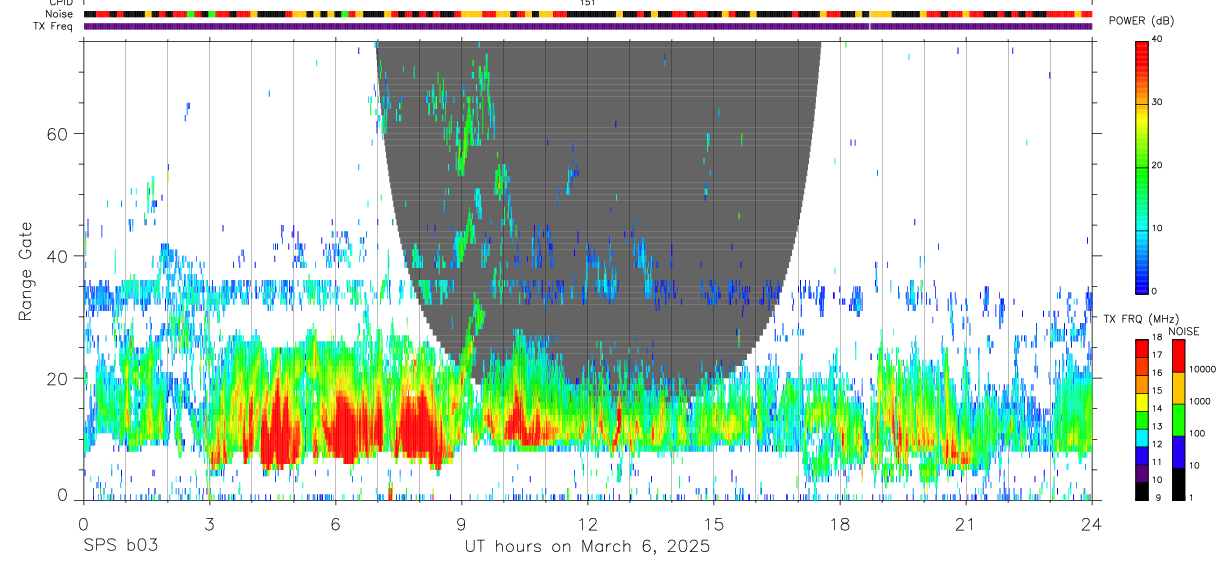Click the 10000 label in noise legend
This screenshot has height=567, width=1228.
pyautogui.click(x=1203, y=369)
